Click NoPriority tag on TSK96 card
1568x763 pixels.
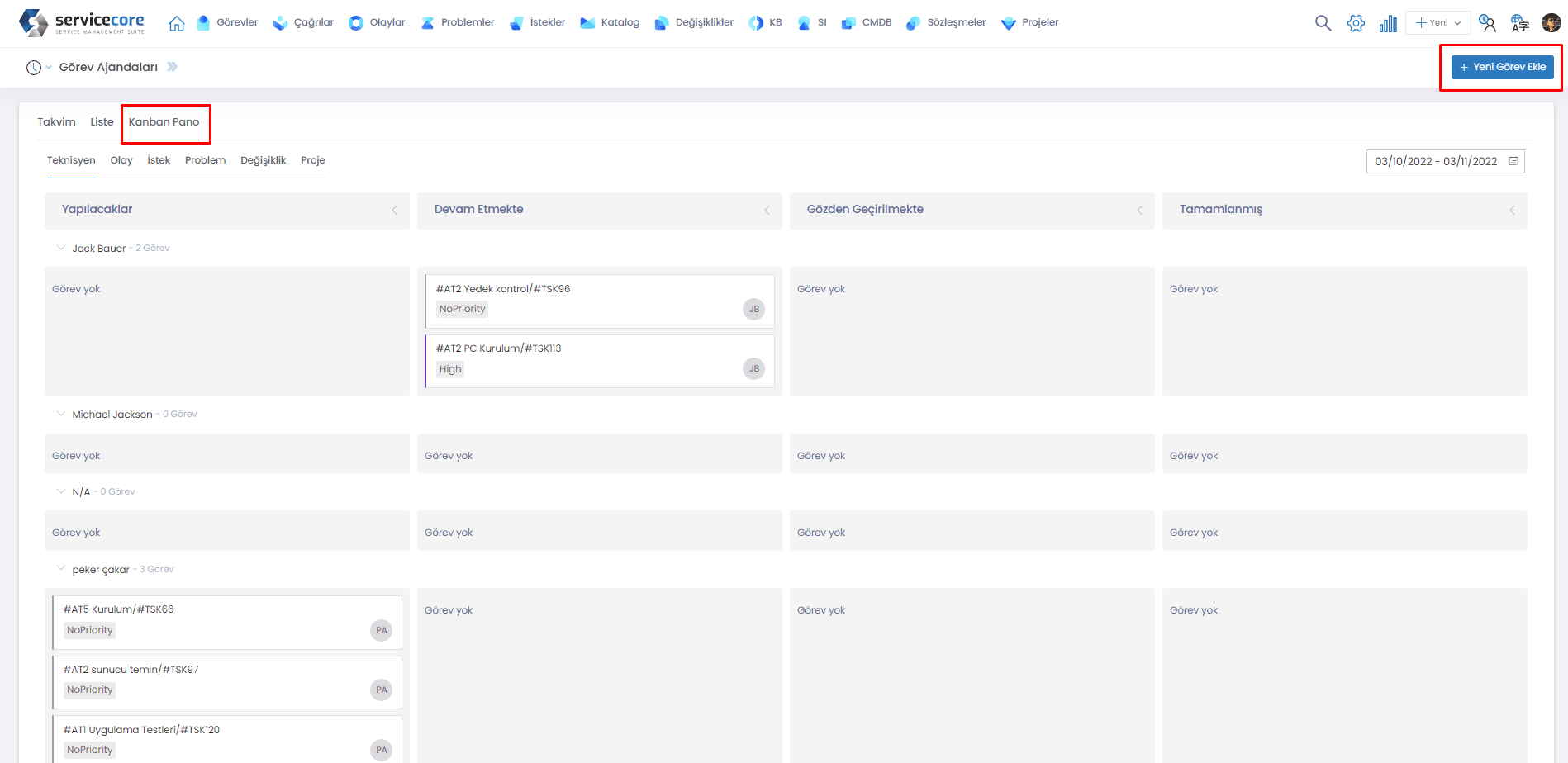click(x=462, y=309)
